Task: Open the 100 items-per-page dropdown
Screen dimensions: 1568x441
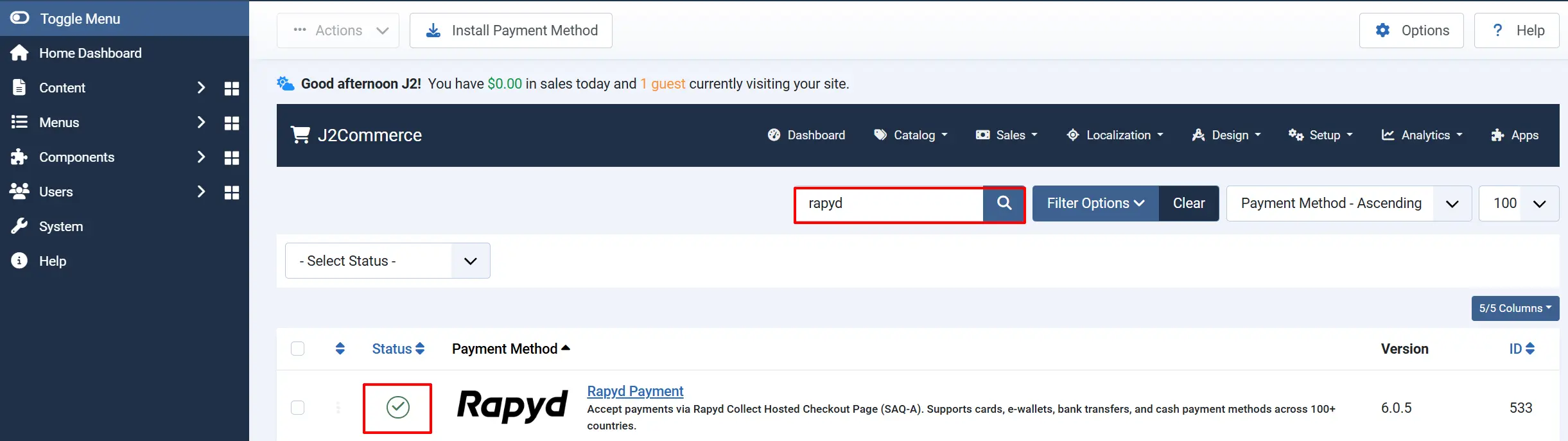Action: click(x=1519, y=203)
